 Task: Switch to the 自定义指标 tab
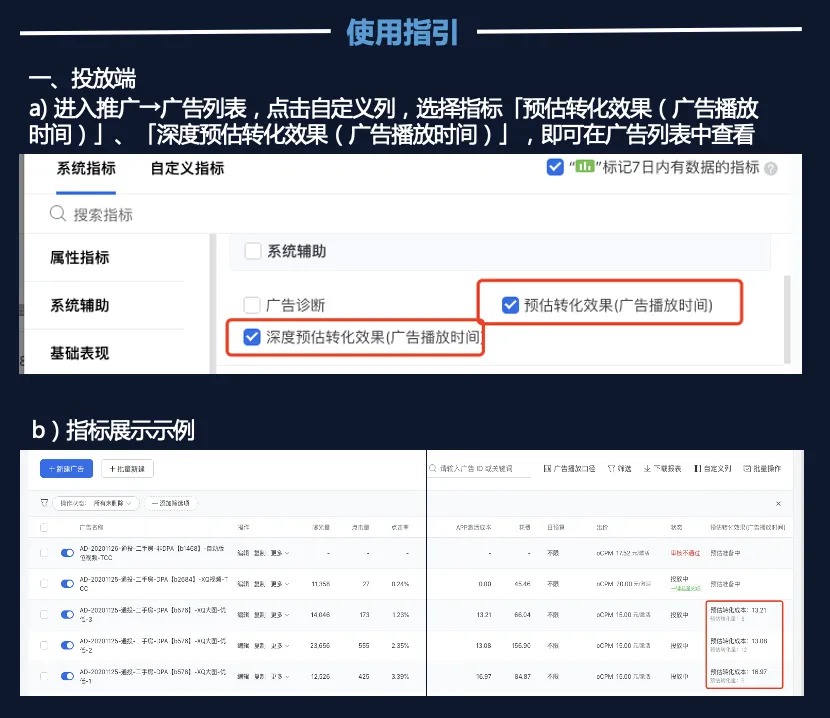(x=187, y=168)
